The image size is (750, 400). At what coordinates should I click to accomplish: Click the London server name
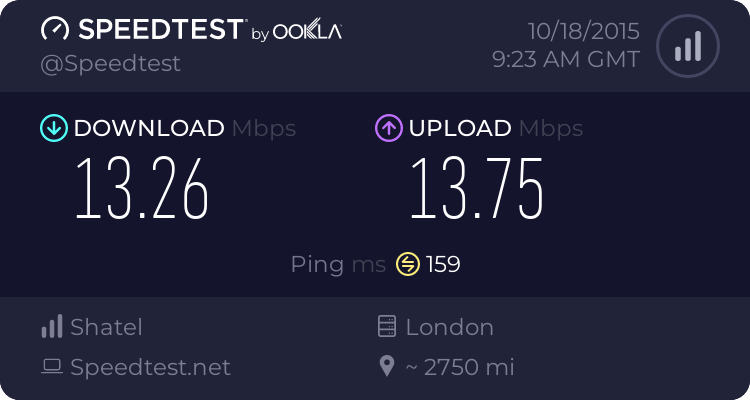tap(449, 327)
